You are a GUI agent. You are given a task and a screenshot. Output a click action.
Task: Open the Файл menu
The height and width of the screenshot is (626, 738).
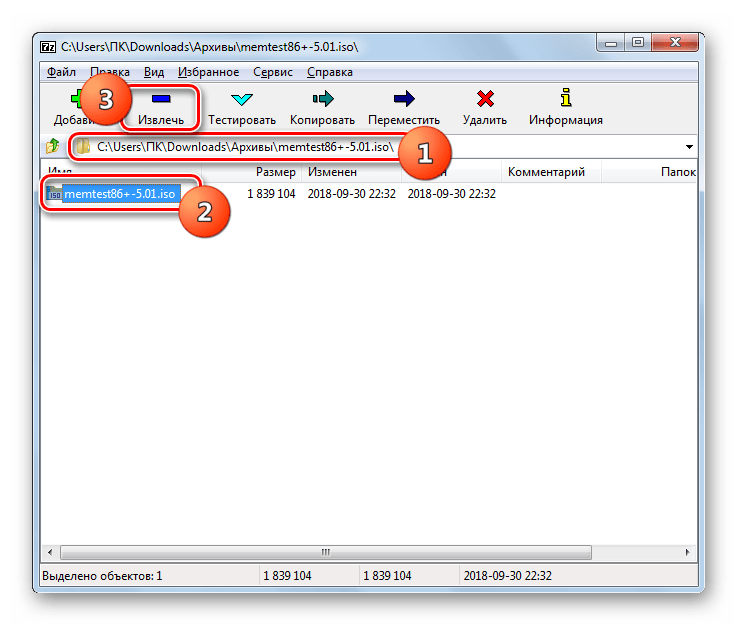click(x=61, y=72)
